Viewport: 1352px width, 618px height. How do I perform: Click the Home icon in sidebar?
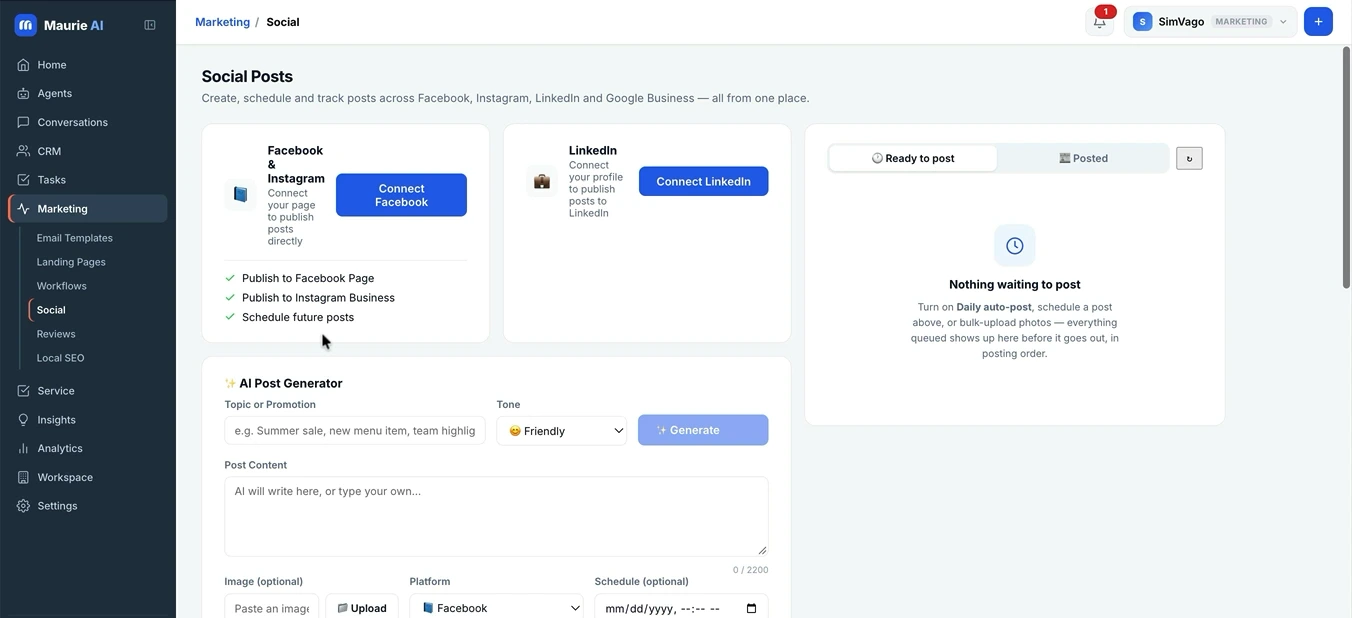(x=23, y=65)
